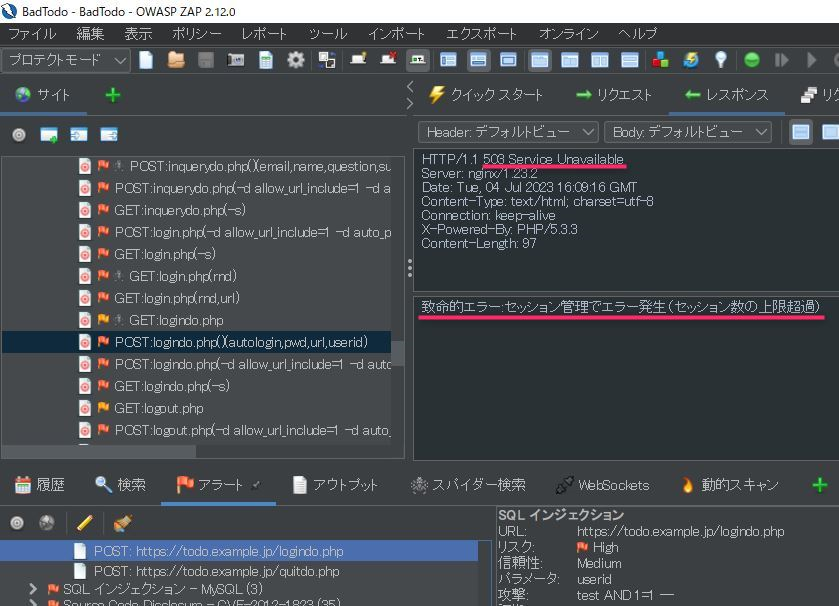The width and height of the screenshot is (839, 606).
Task: Expand the SQL インジェクション - MySQL (3) node
Action: coord(33,589)
